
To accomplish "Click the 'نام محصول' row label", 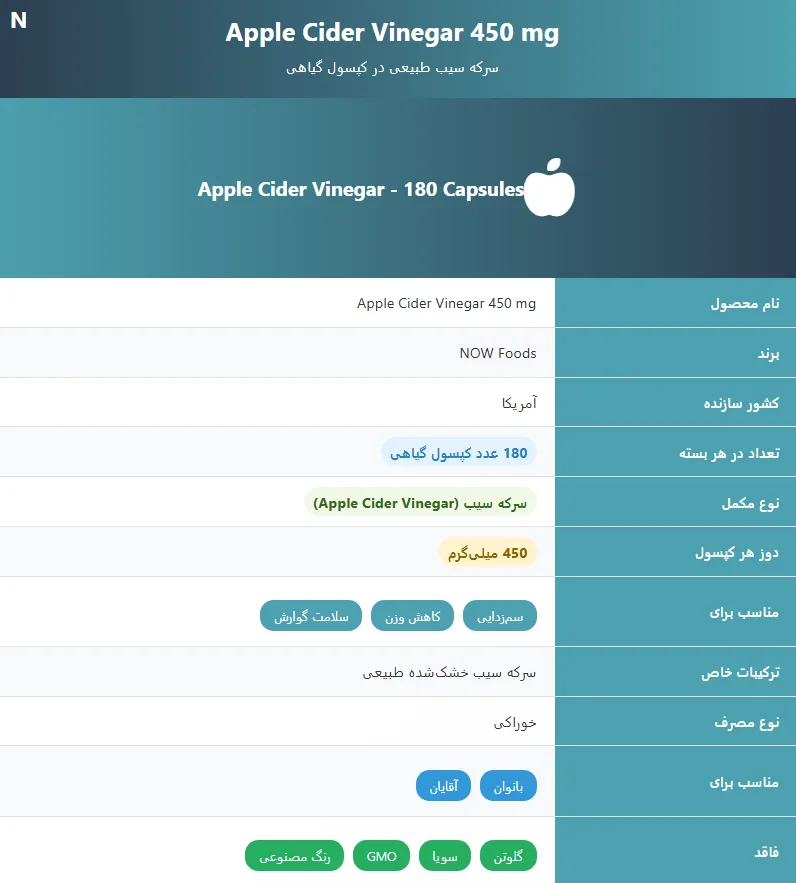I will pyautogui.click(x=745, y=304).
